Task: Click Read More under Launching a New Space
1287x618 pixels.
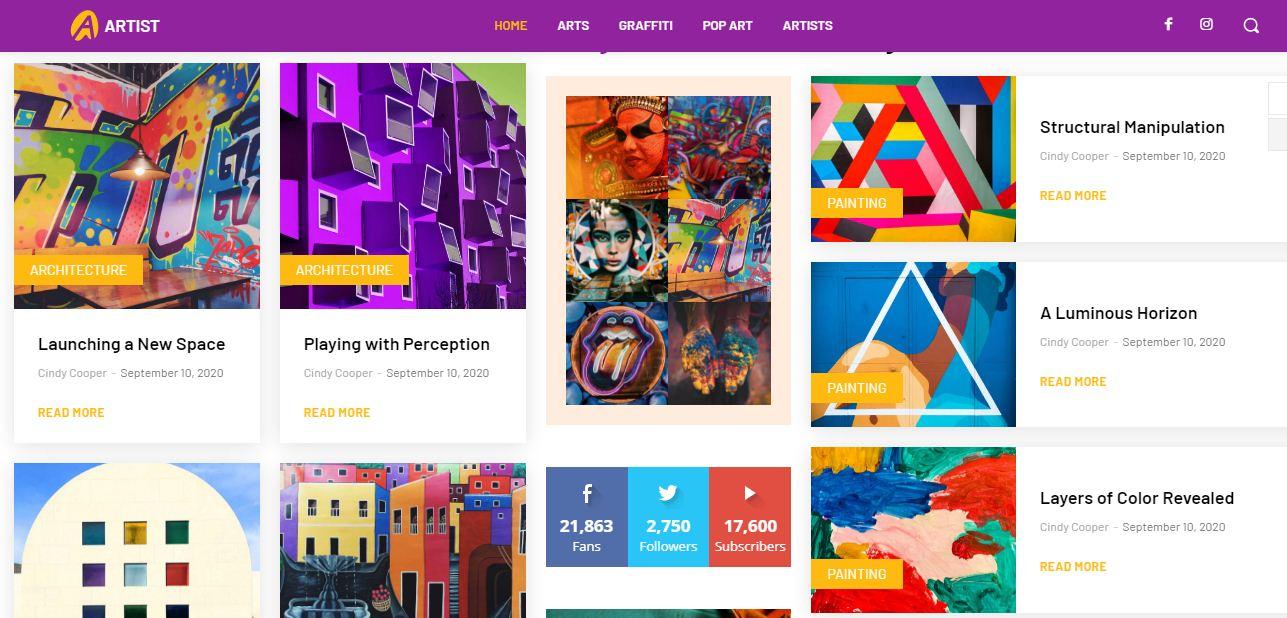Action: click(71, 412)
